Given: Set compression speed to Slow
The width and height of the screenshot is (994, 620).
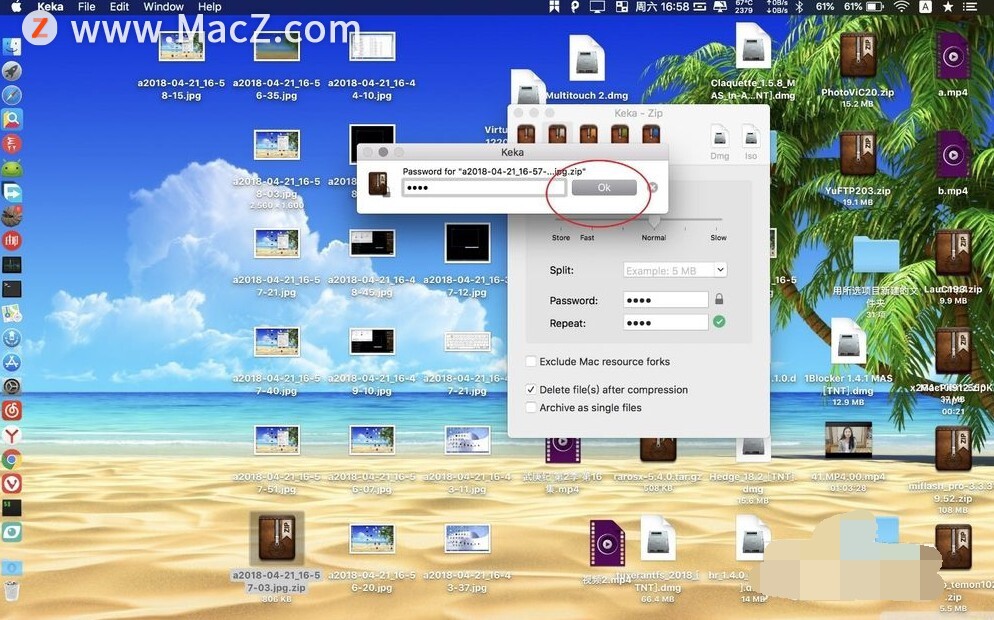Looking at the screenshot, I should (x=718, y=238).
